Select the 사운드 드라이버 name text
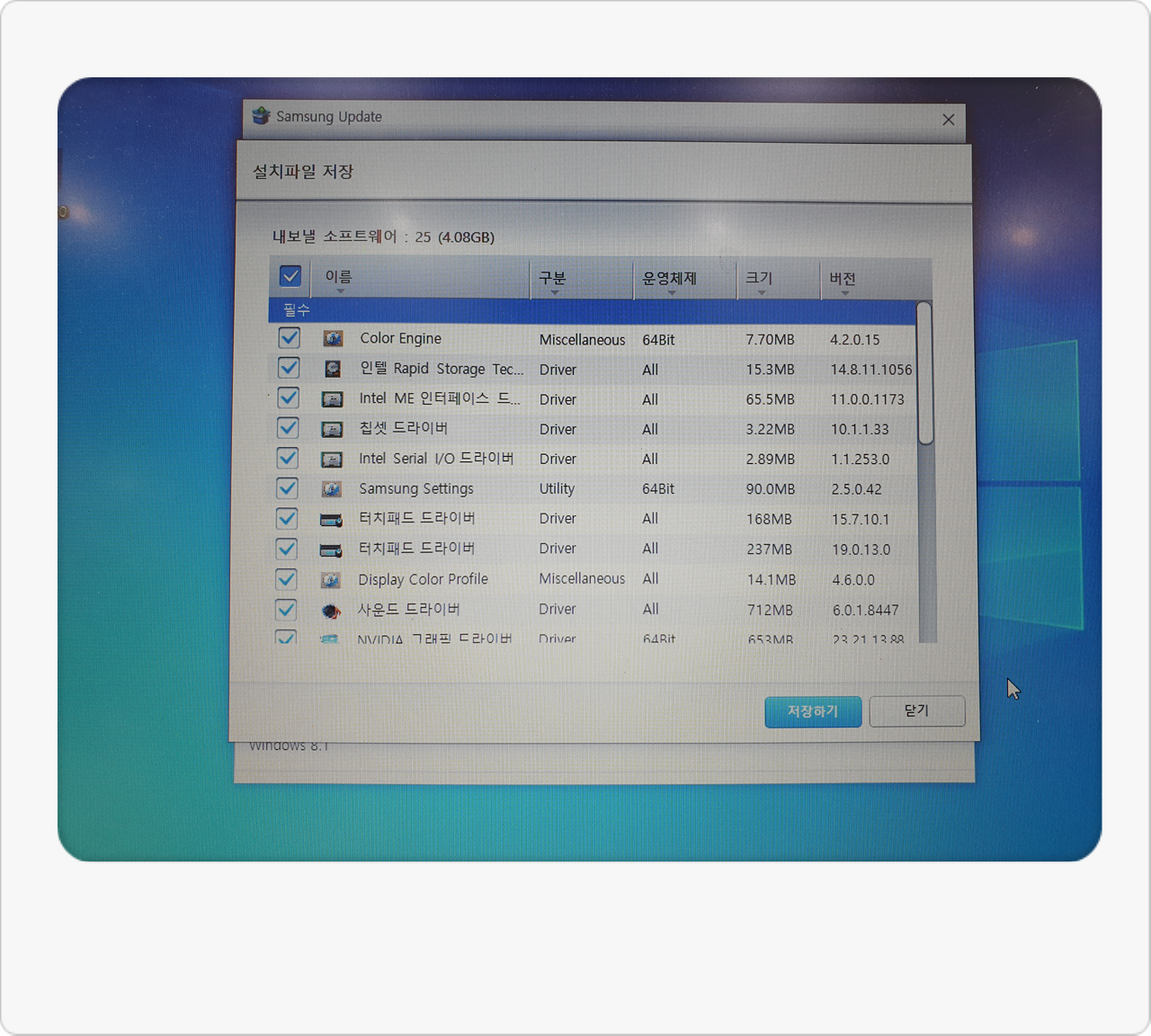The width and height of the screenshot is (1151, 1036). tap(409, 610)
